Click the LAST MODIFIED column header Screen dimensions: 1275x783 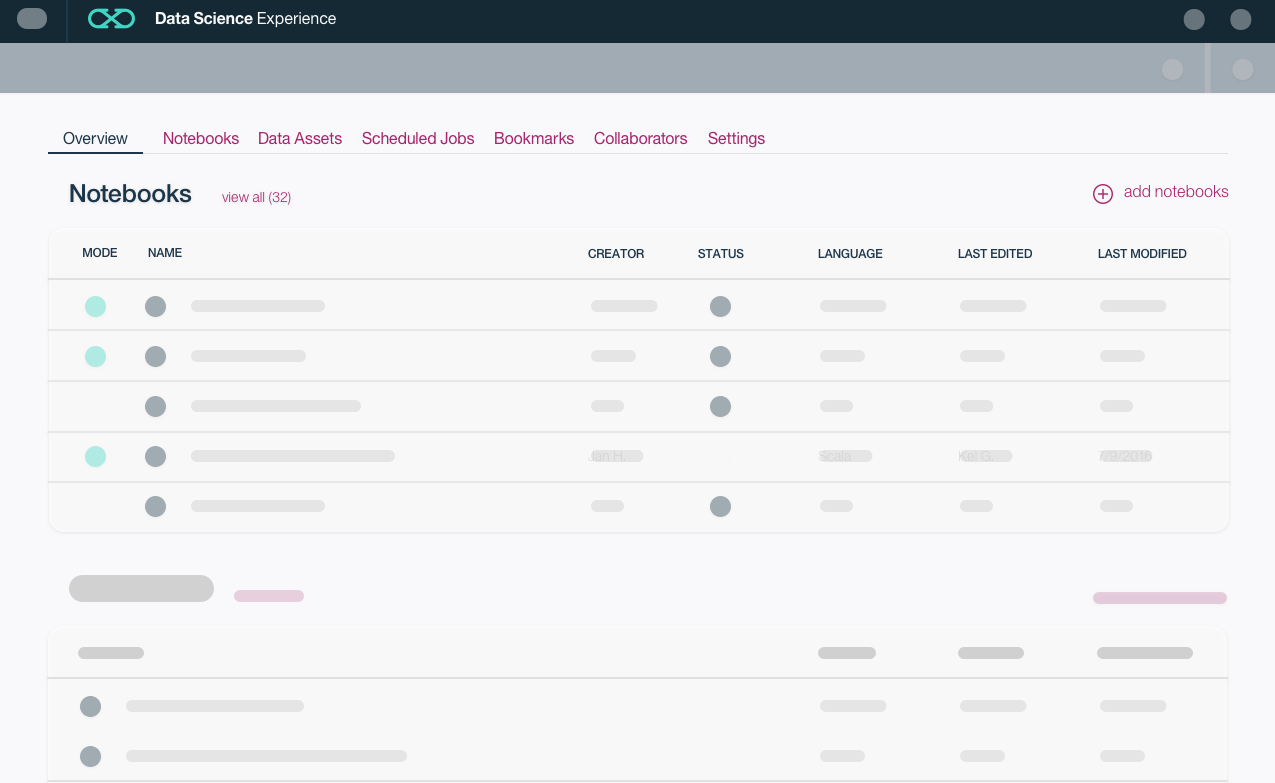(1142, 254)
